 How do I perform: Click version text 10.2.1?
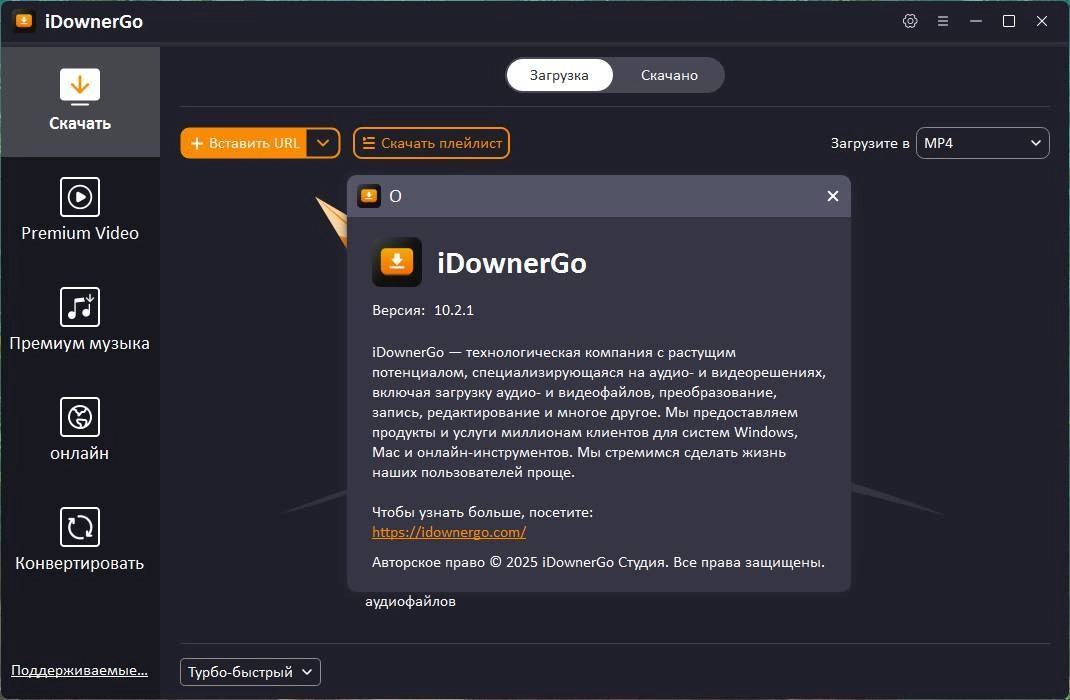click(454, 310)
